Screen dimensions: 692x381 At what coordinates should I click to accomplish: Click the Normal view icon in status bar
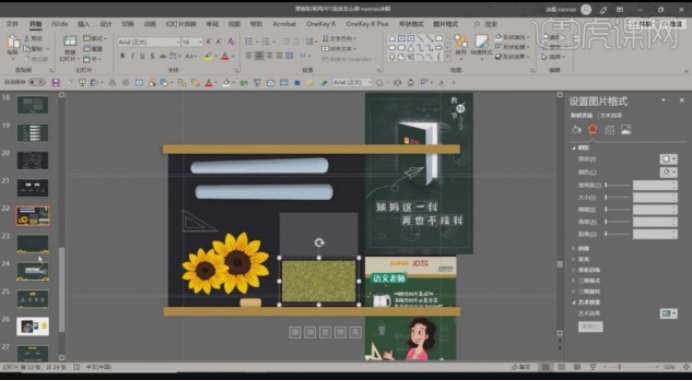coord(545,367)
